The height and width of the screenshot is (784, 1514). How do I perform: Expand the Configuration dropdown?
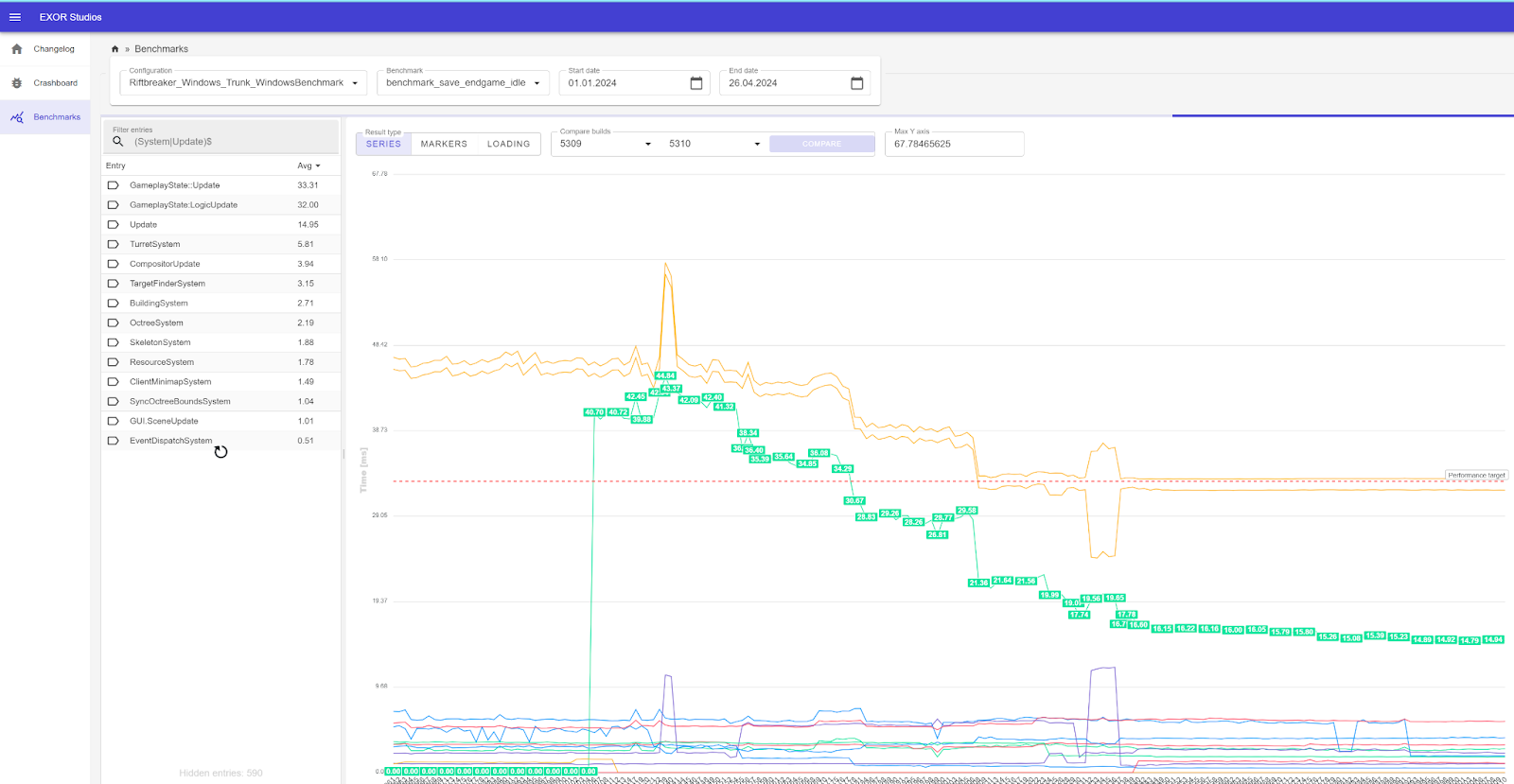[355, 83]
